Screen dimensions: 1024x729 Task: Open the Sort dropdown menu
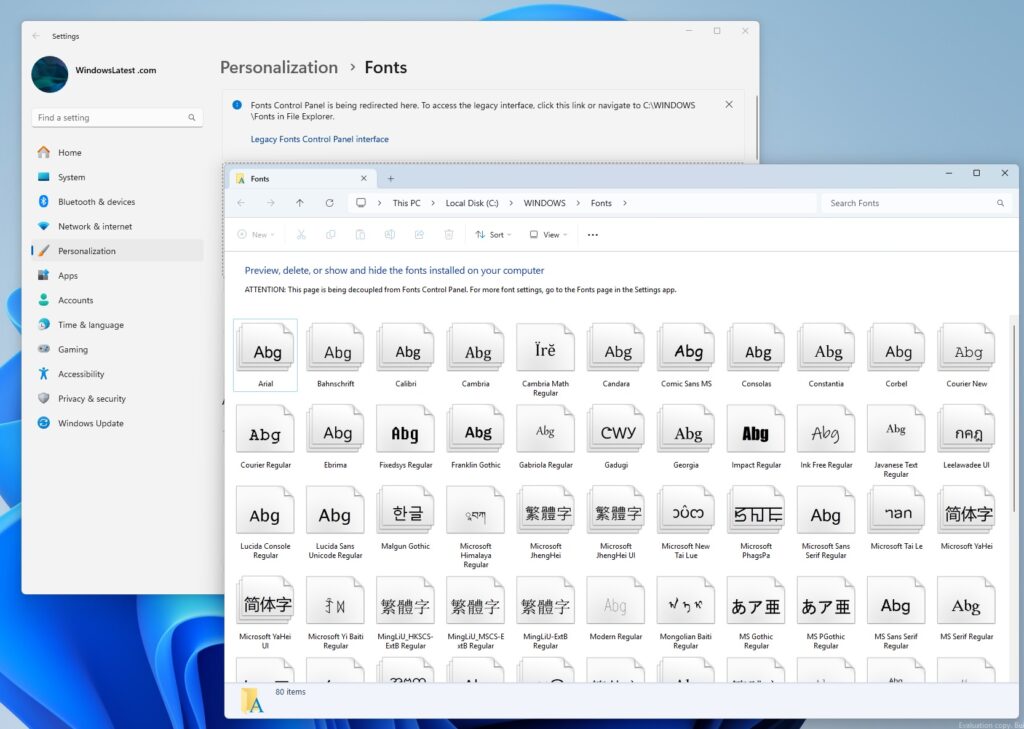tap(494, 234)
